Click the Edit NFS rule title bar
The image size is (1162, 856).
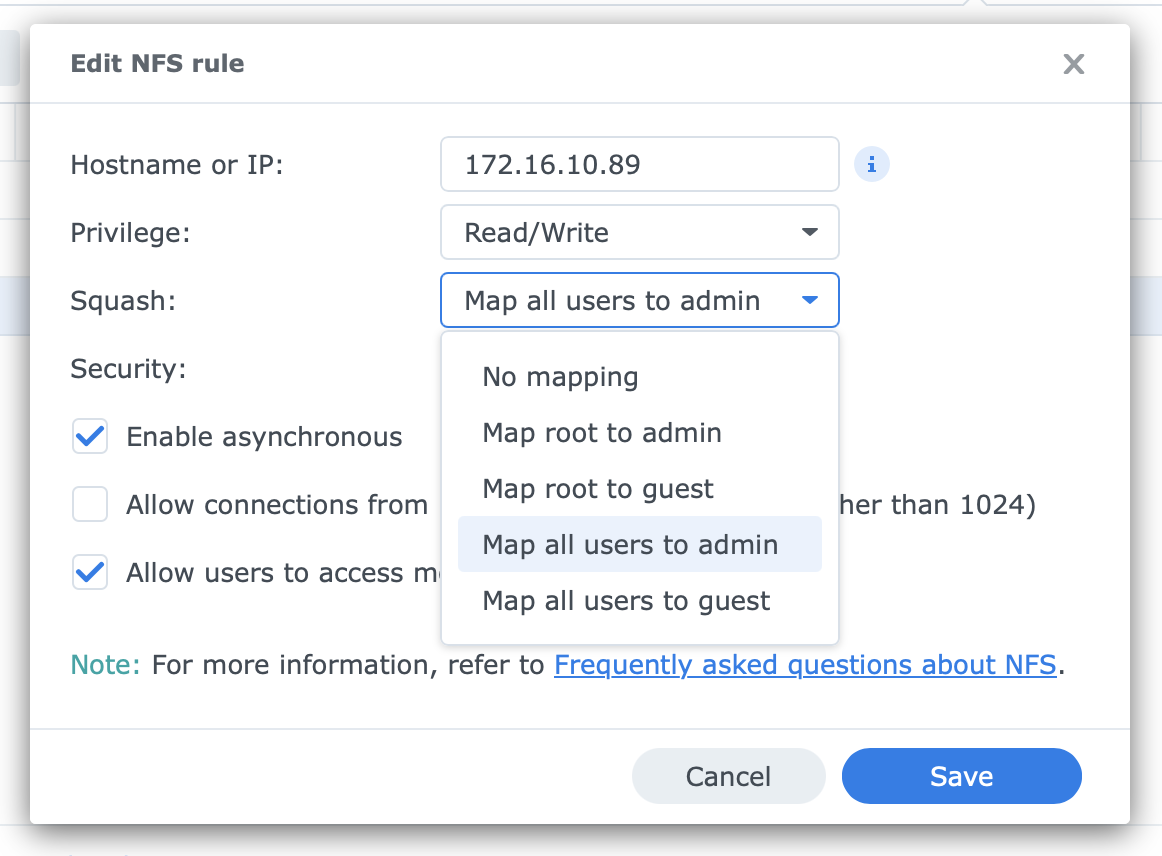[500, 65]
